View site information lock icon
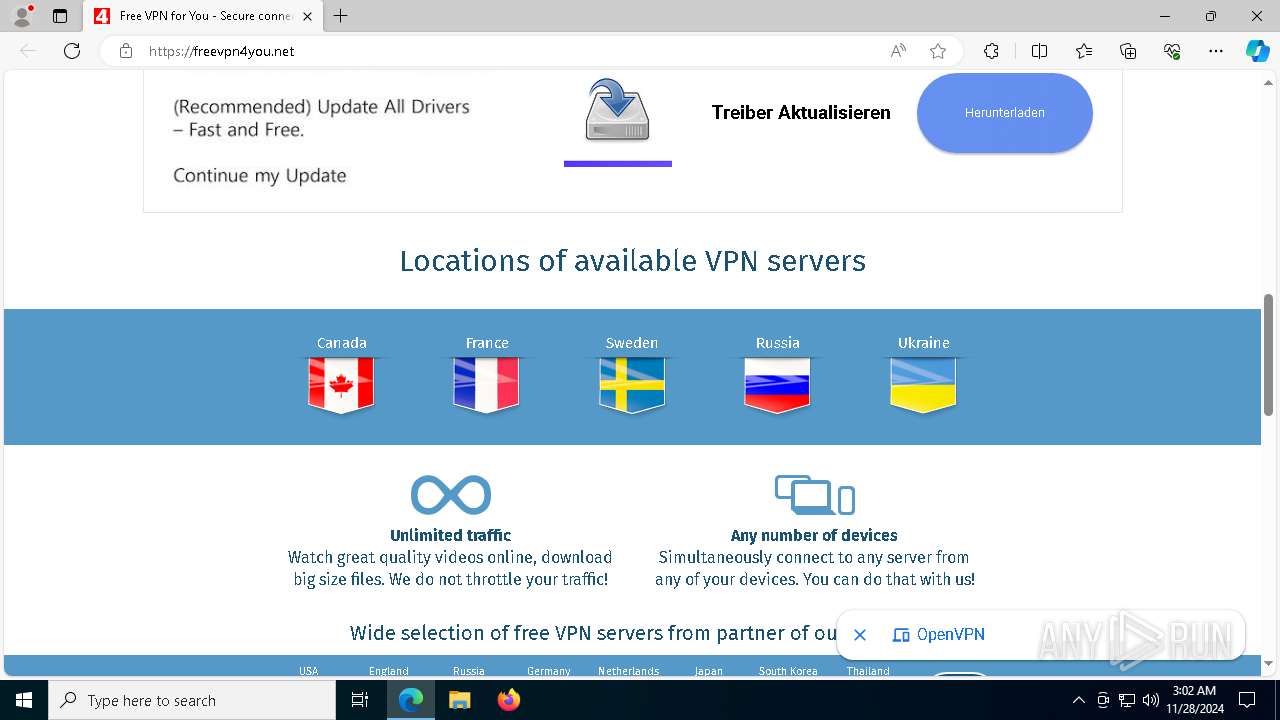 point(126,51)
